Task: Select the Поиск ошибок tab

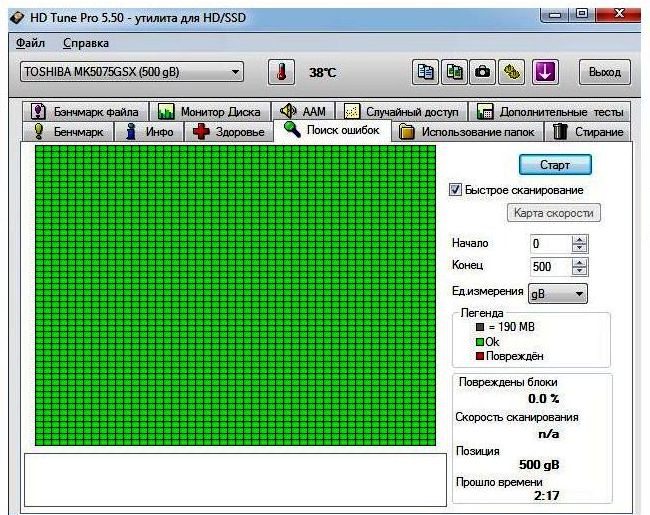Action: point(332,130)
